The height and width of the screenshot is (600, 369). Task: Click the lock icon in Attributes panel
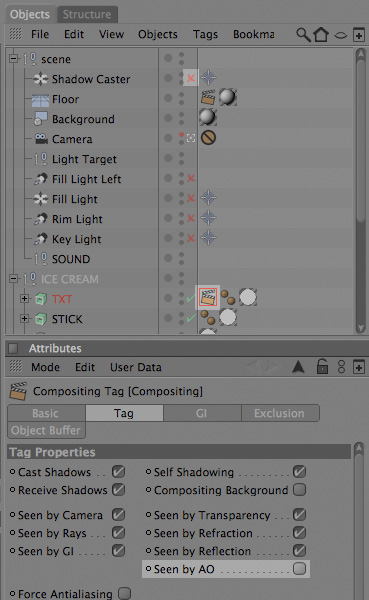(x=322, y=367)
